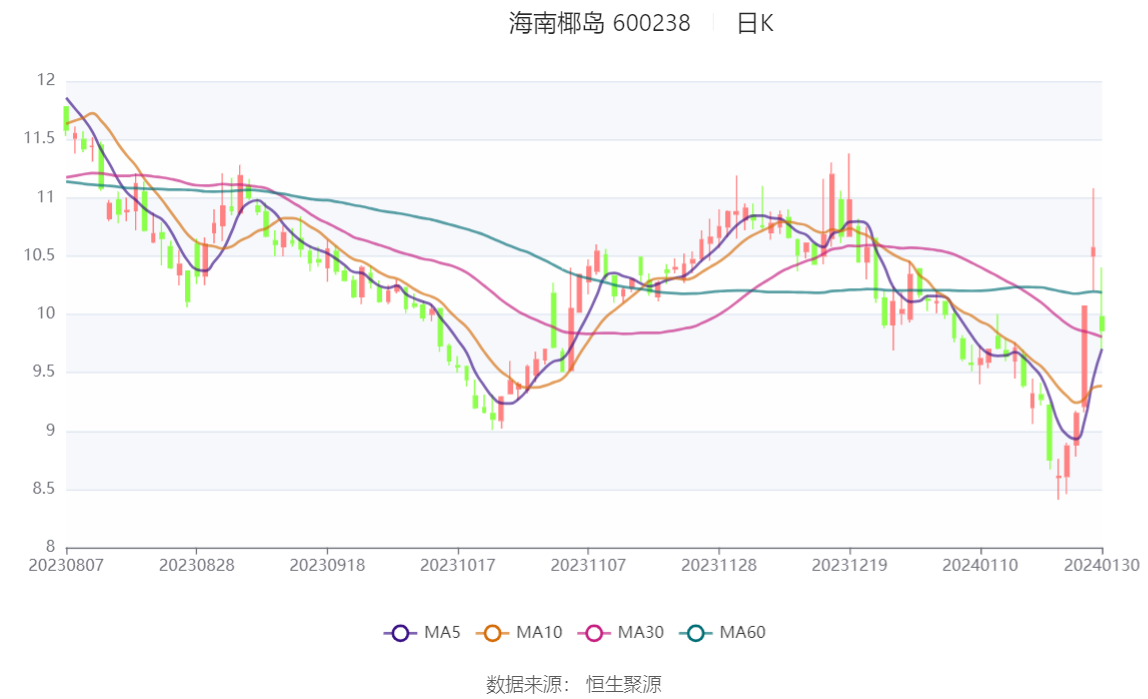Click the 11.5 price axis label

(x=39, y=138)
